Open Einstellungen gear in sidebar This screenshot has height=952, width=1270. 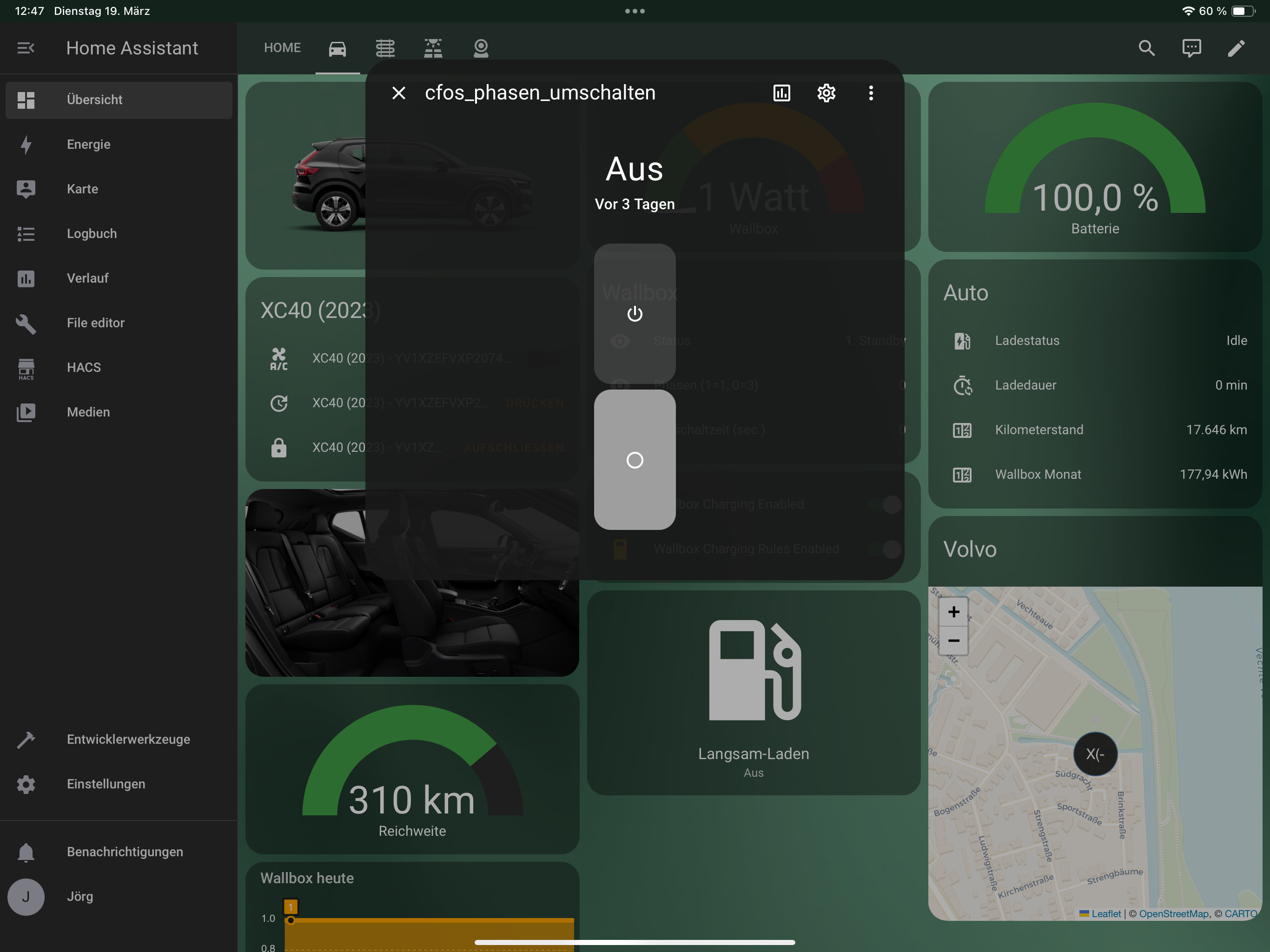(x=26, y=784)
